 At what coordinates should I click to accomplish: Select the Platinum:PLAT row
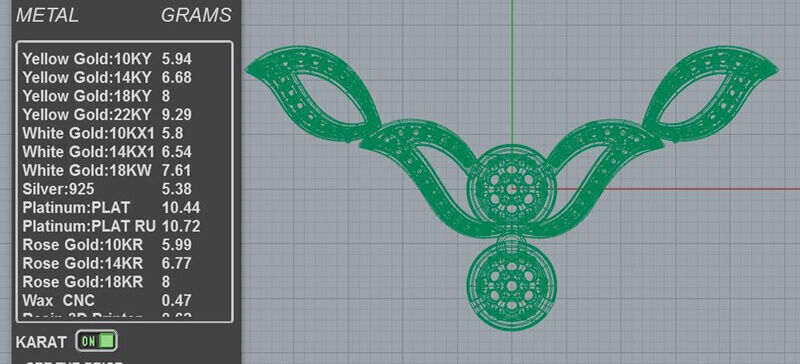[125, 207]
